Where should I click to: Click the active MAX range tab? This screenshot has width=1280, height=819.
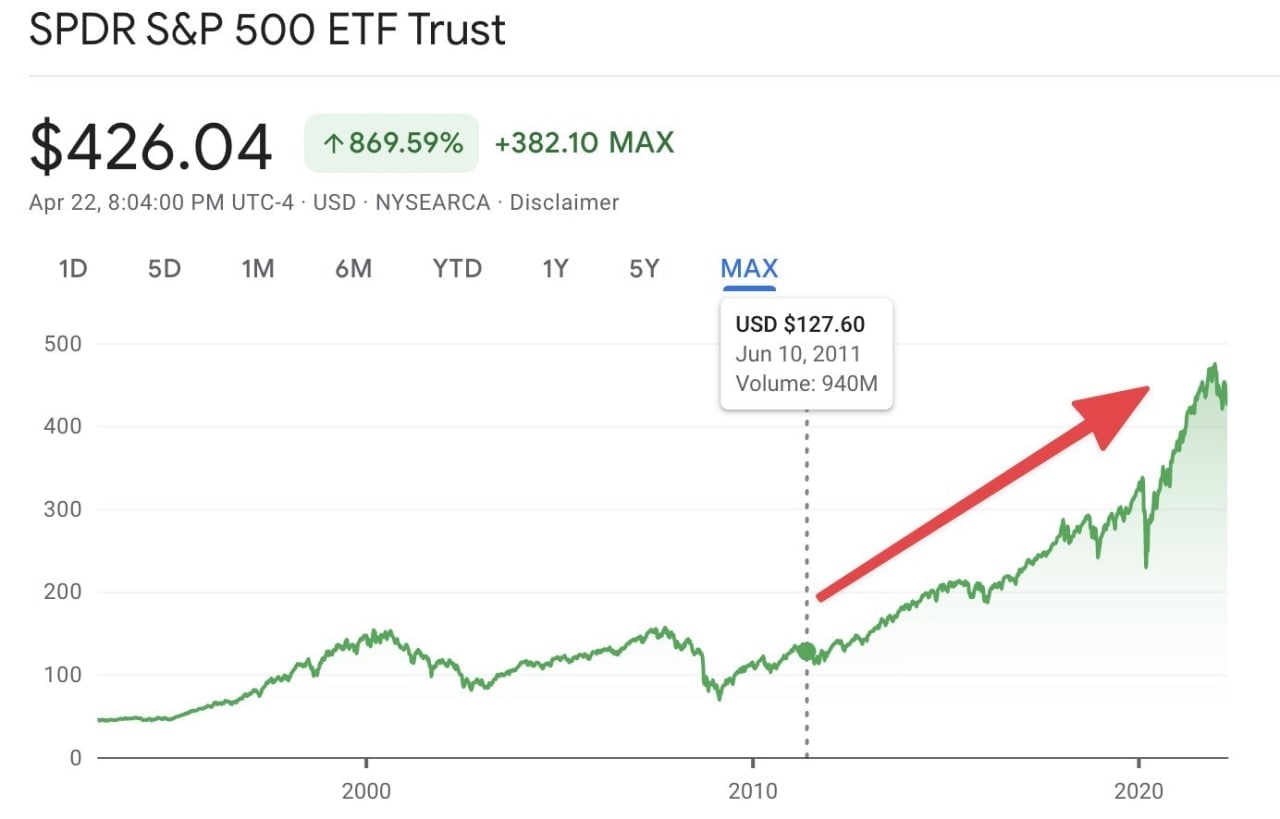pos(749,268)
